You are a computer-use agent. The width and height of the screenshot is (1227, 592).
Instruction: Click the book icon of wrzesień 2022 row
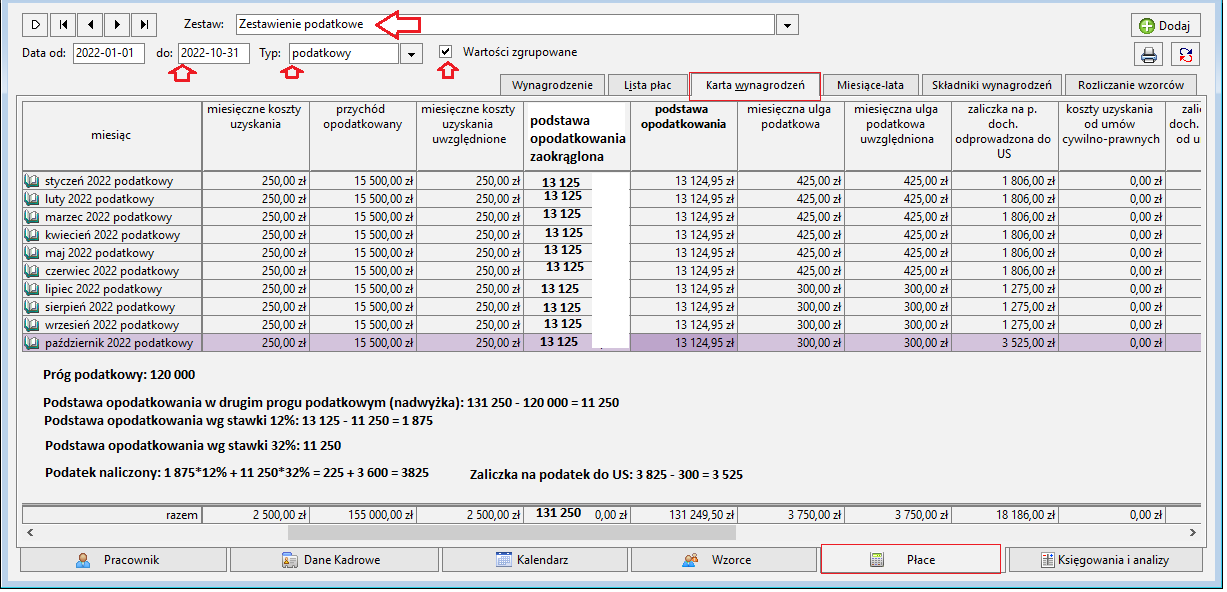coord(33,325)
